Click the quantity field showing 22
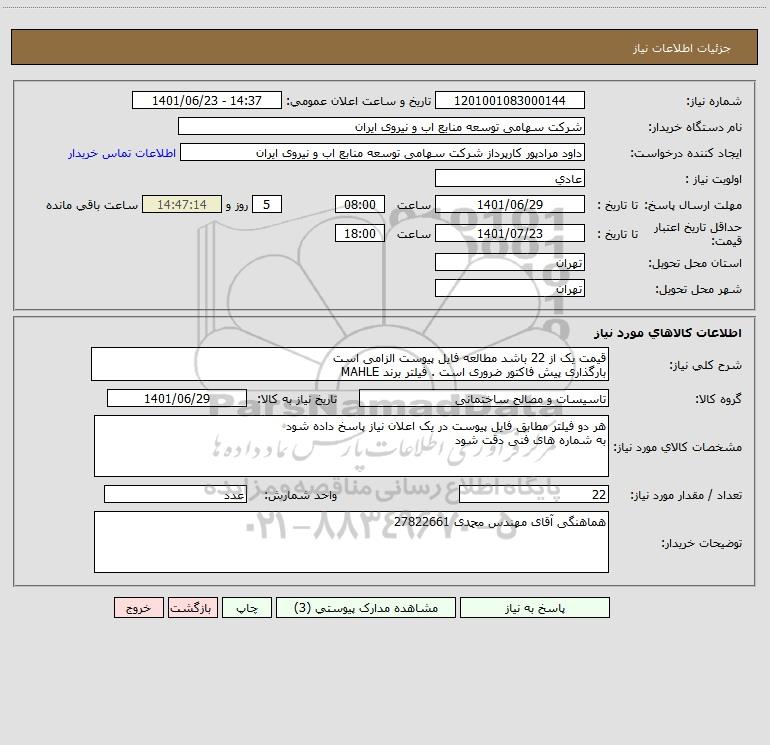This screenshot has height=745, width=770. coord(534,494)
